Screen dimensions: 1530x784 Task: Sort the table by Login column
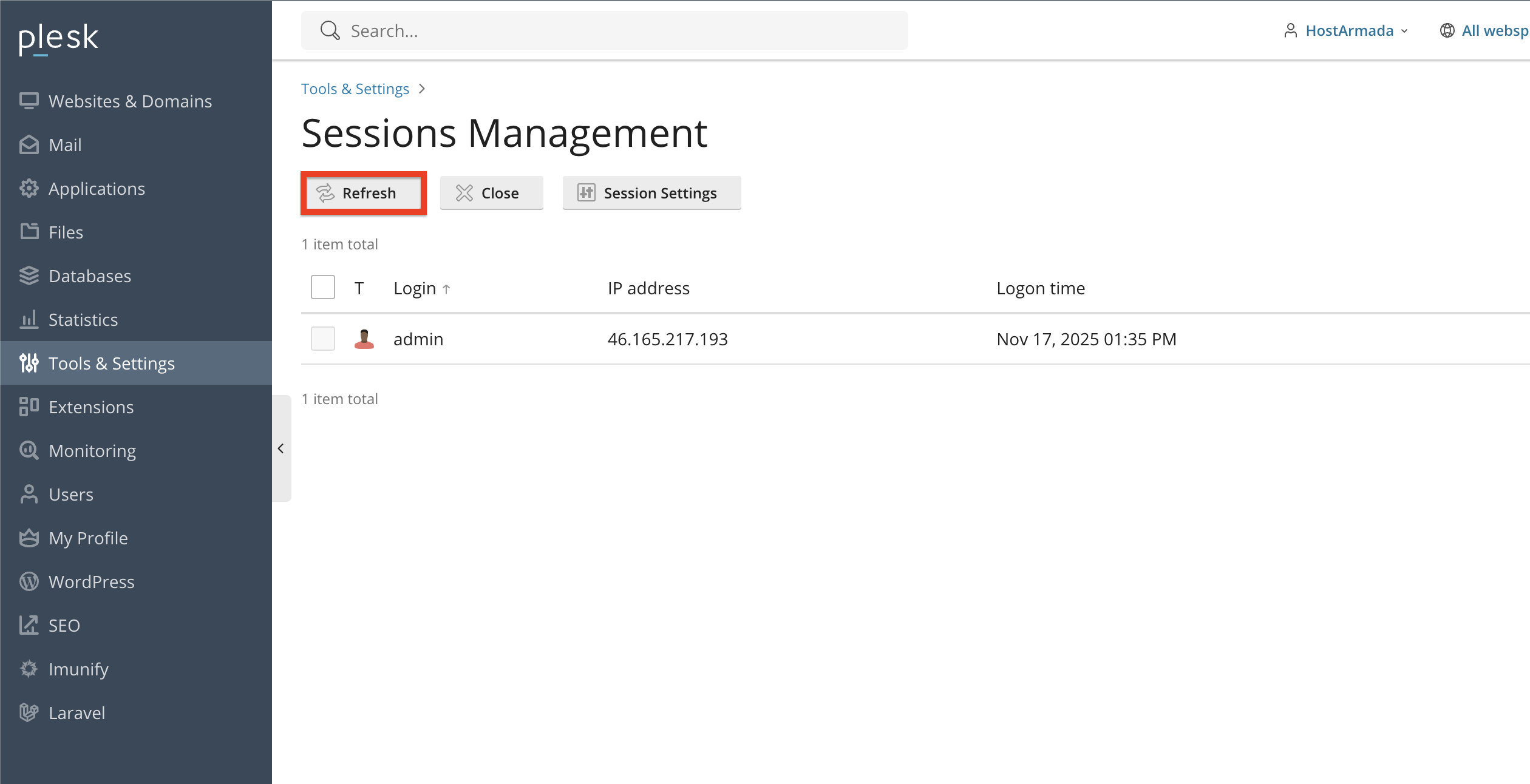[x=415, y=288]
